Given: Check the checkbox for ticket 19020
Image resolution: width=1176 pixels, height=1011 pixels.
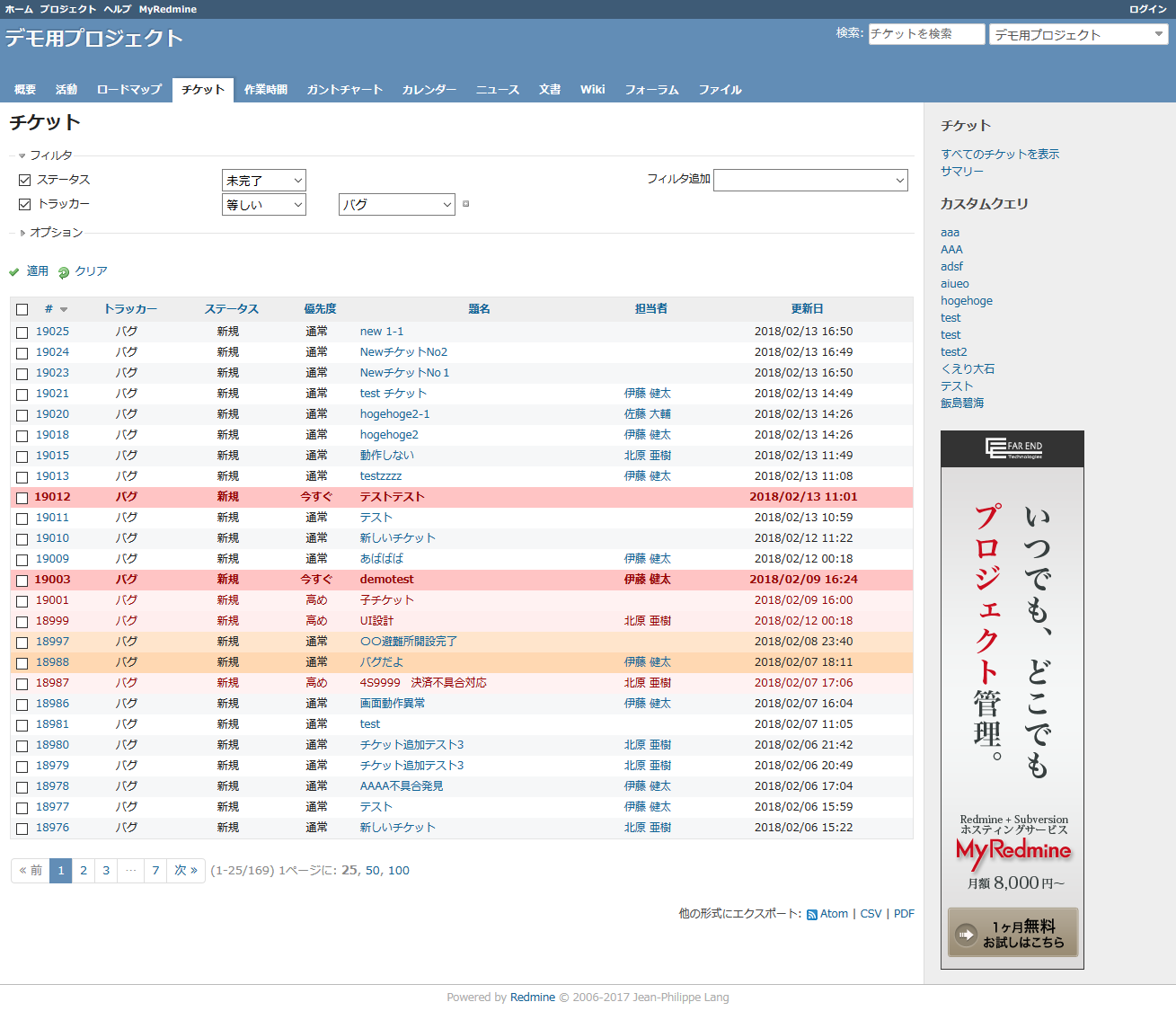Looking at the screenshot, I should point(22,415).
